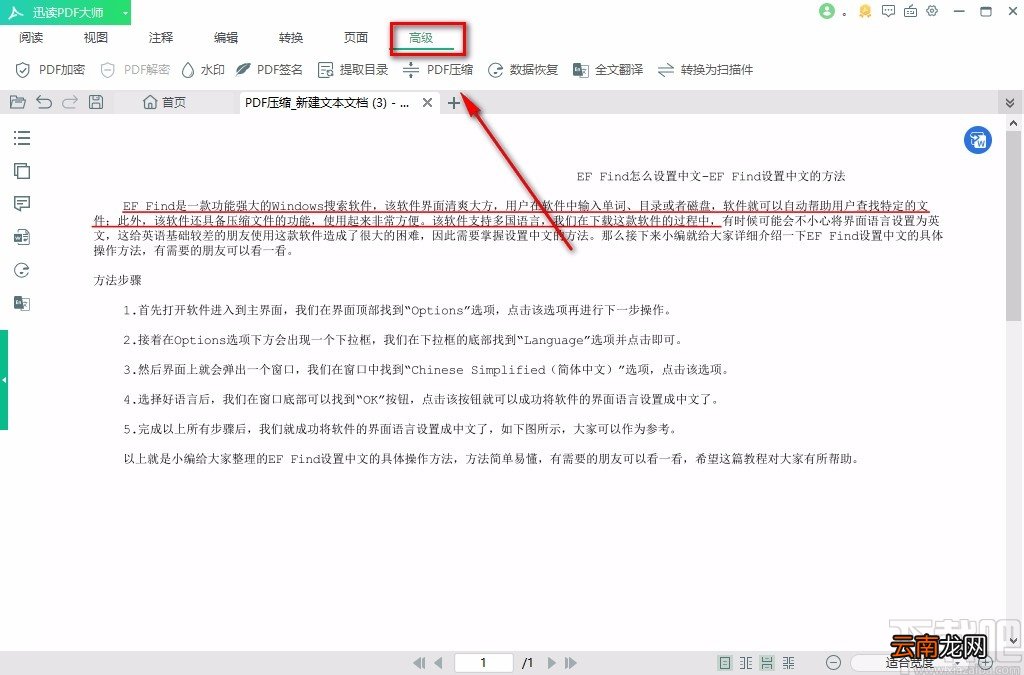Select the 编辑 tab

(x=226, y=37)
